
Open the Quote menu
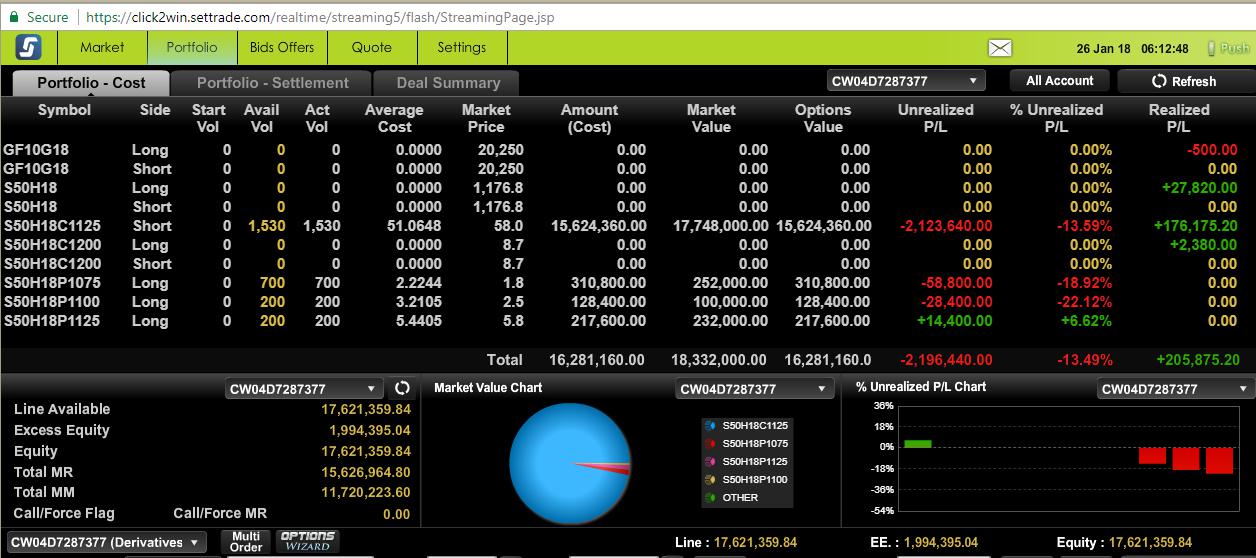coord(372,47)
